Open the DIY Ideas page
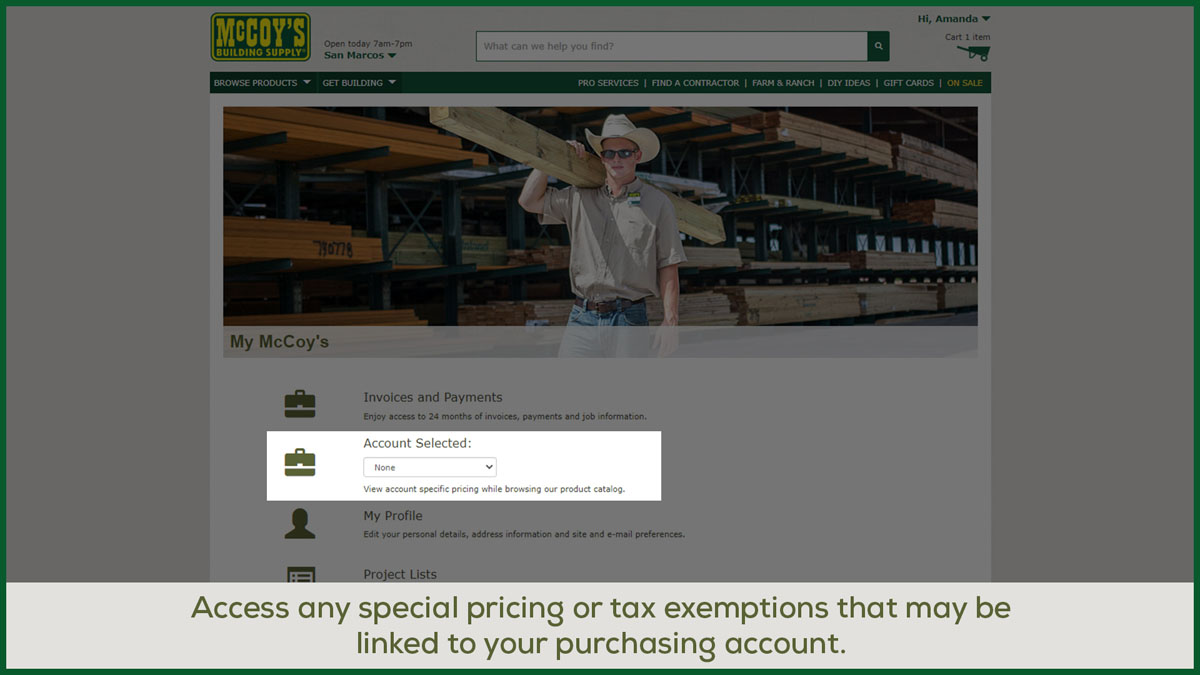1200x675 pixels. click(x=849, y=83)
